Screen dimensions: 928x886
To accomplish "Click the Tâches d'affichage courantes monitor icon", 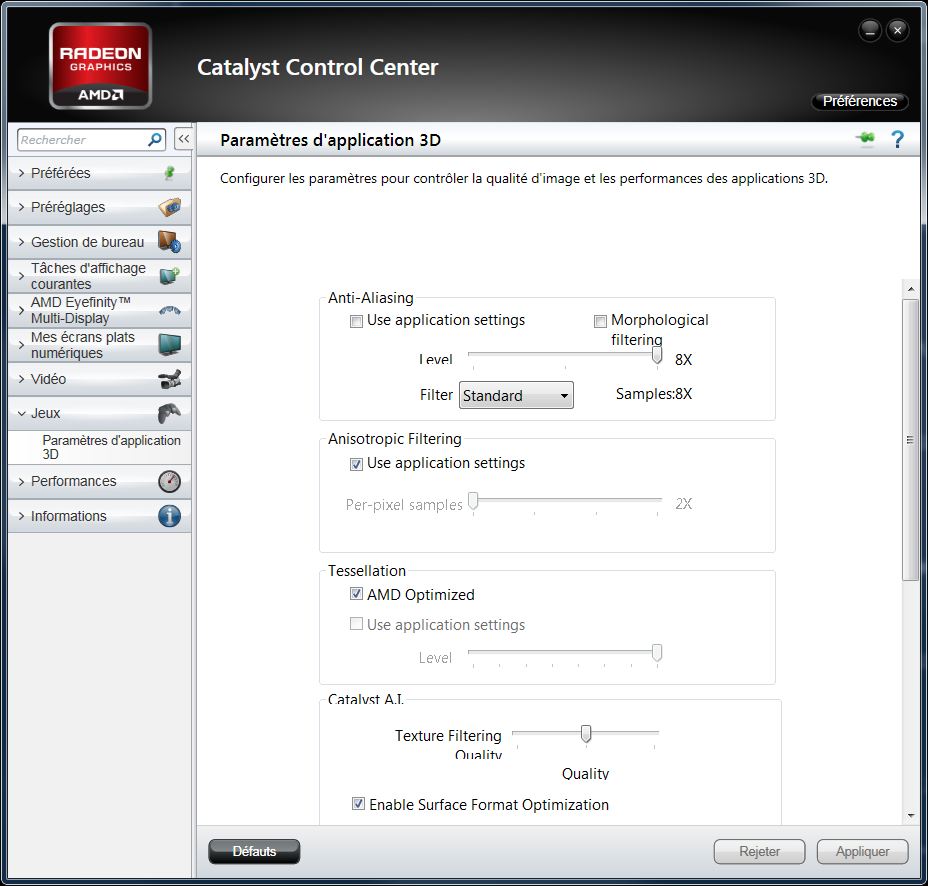I will (x=170, y=276).
